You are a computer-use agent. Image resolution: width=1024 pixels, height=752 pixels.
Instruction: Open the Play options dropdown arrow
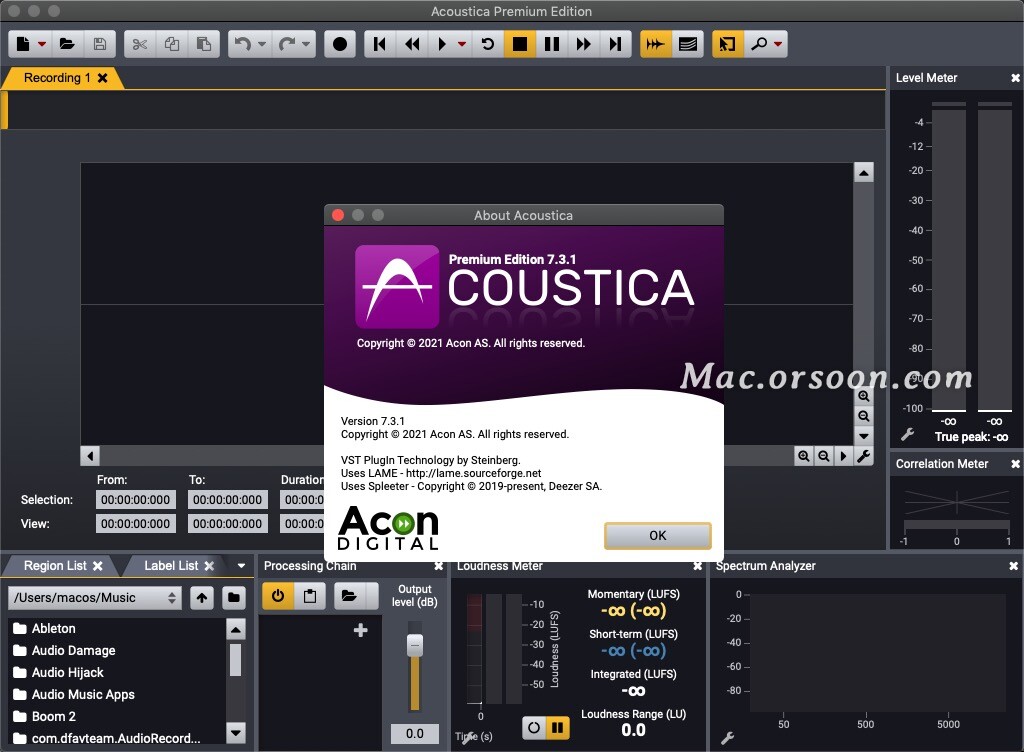[462, 44]
